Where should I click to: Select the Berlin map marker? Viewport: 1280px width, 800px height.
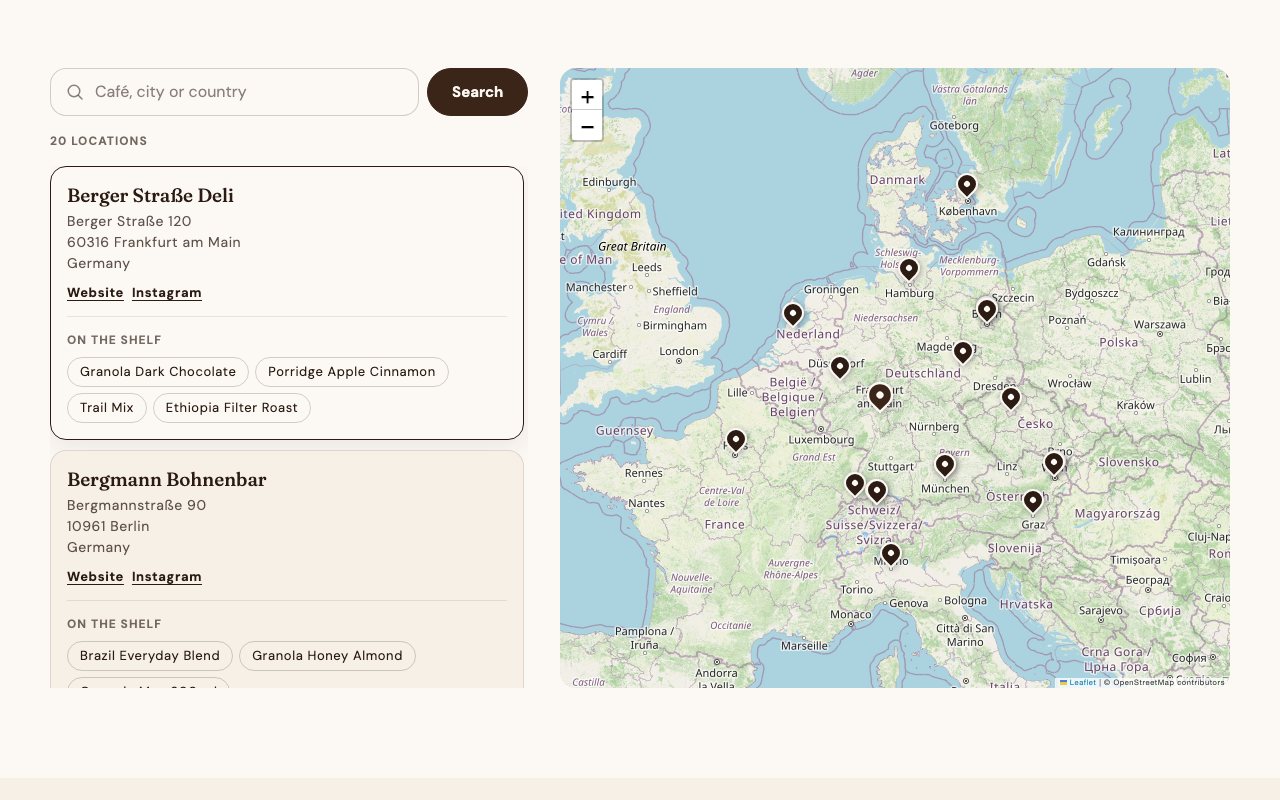pos(987,310)
